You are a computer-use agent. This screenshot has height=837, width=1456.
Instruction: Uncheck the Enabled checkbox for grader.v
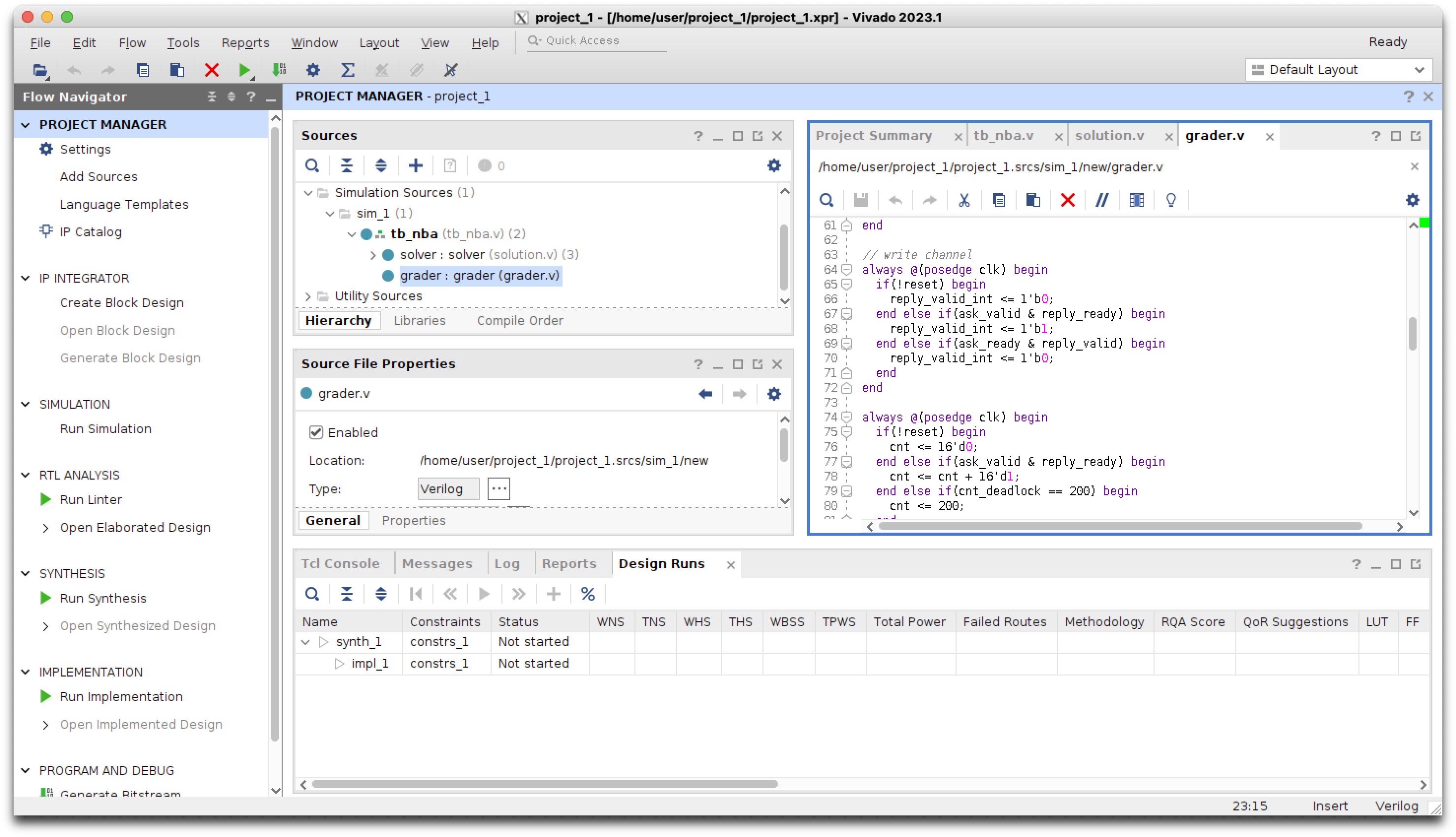point(316,432)
